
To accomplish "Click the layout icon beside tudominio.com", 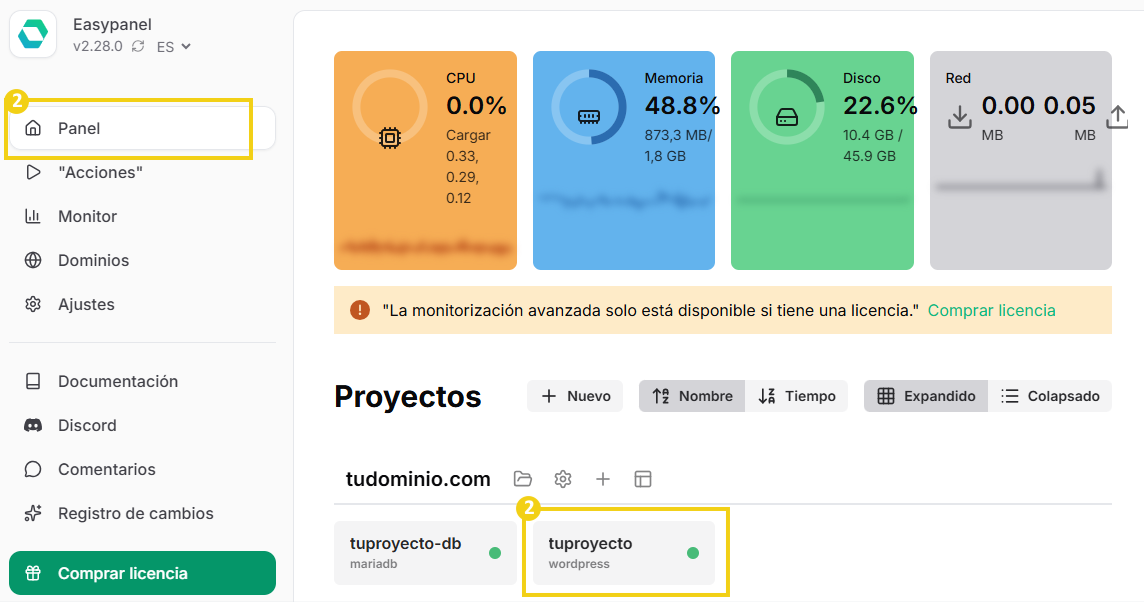I will (x=643, y=479).
